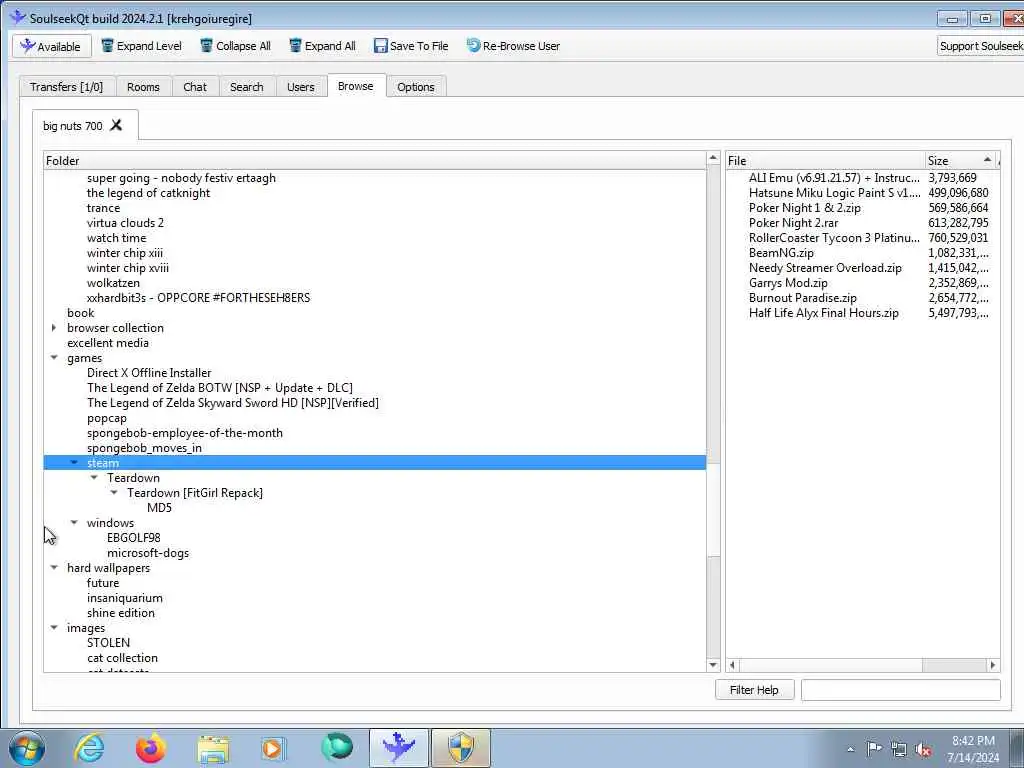Collapse the Teardown [FitGirl Repack] arrow
Screen dimensions: 1024x768
[x=114, y=493]
